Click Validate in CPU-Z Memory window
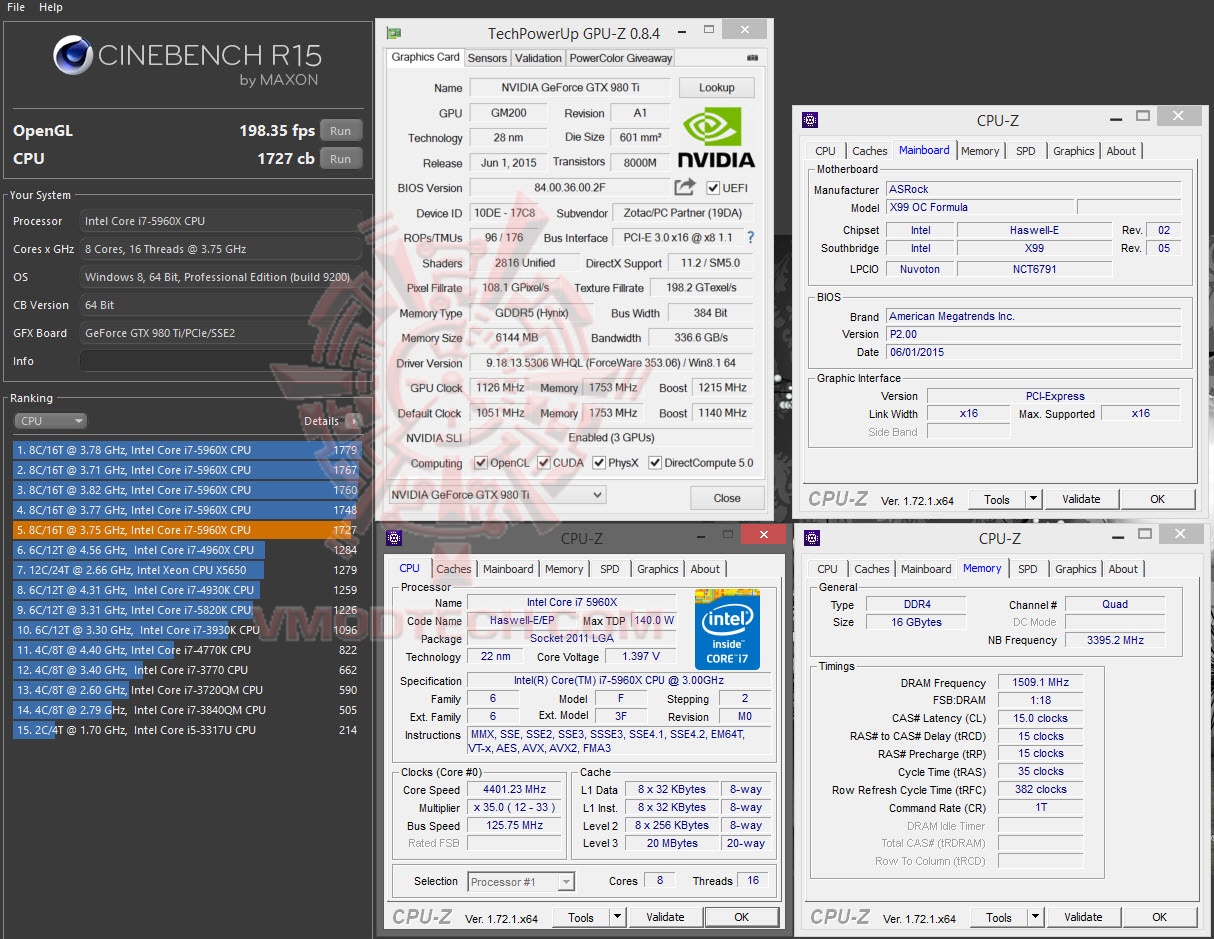The width and height of the screenshot is (1214, 939). click(1083, 917)
